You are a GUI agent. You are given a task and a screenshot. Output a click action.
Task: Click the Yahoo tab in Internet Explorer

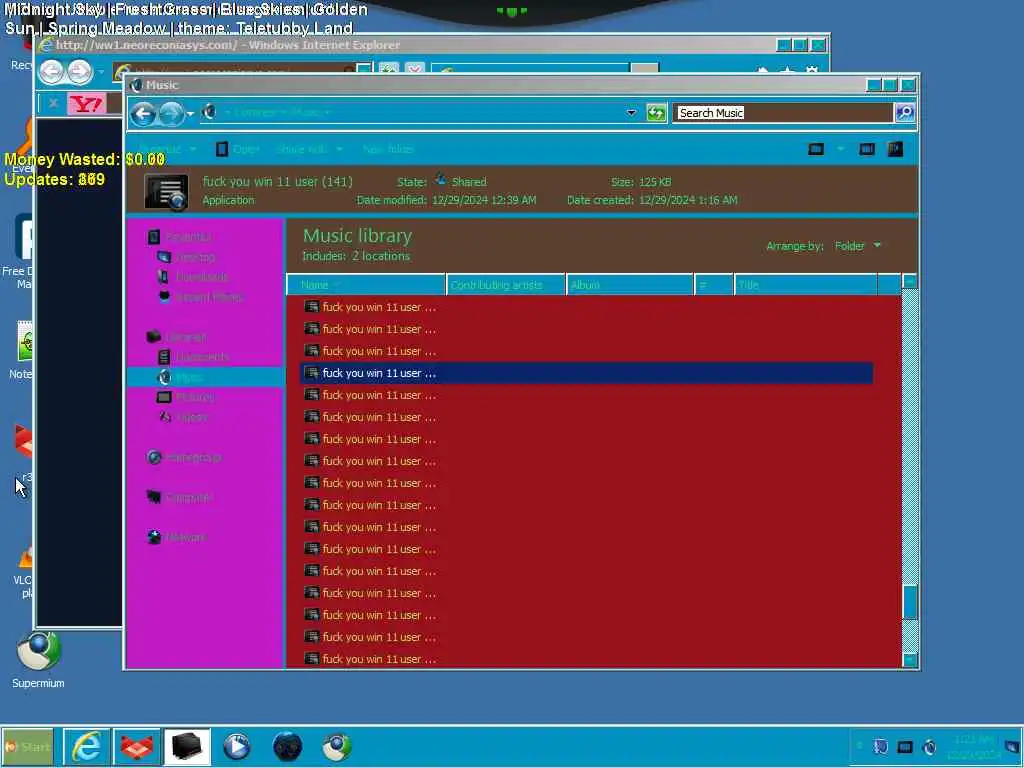[86, 104]
